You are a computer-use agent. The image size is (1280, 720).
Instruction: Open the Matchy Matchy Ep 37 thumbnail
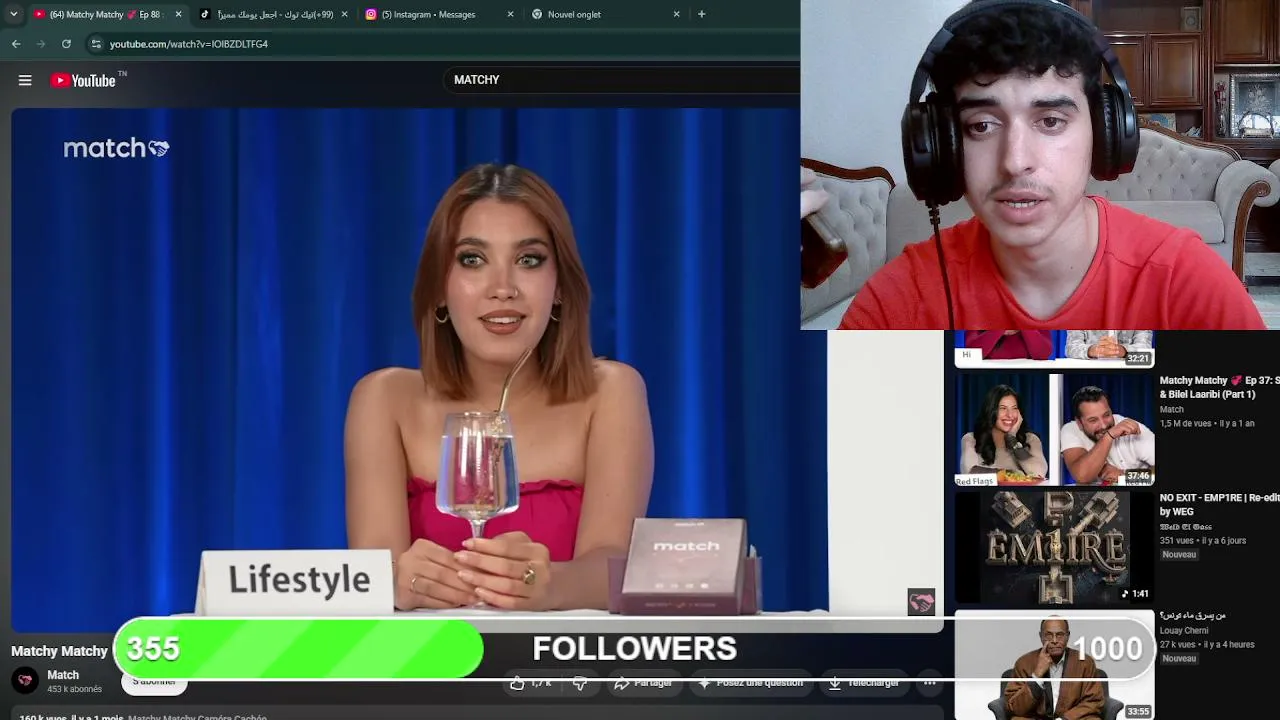[x=1054, y=430]
